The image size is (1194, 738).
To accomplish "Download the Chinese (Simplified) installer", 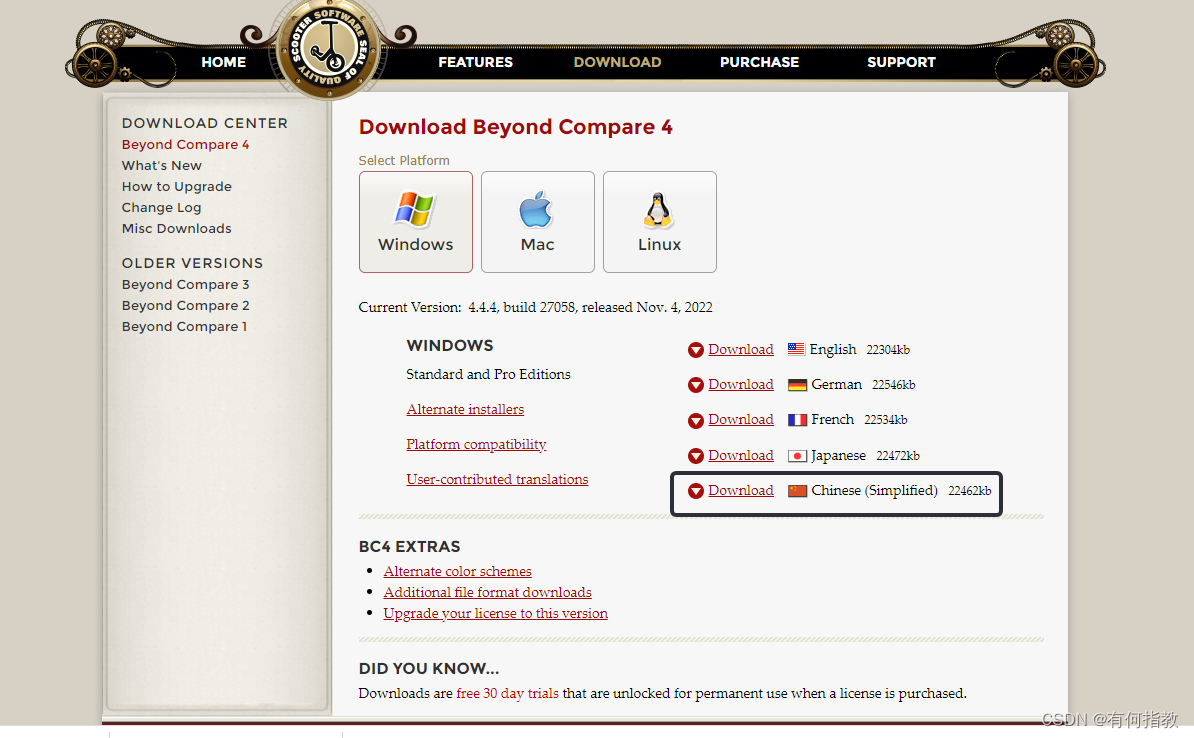I will (740, 490).
